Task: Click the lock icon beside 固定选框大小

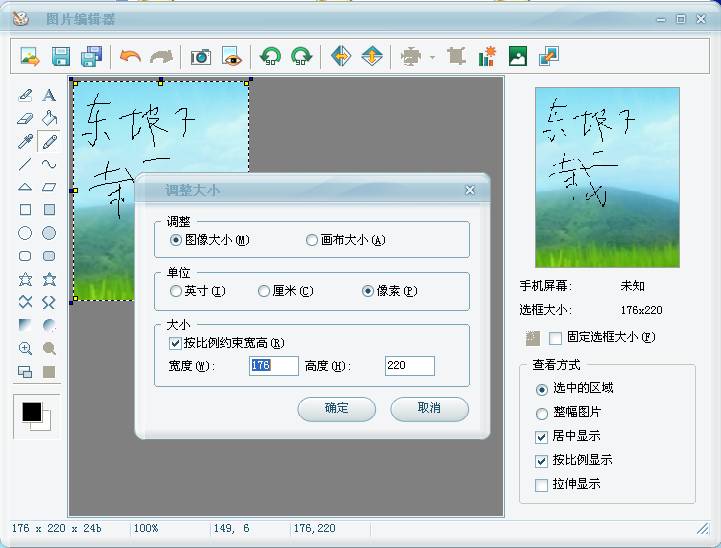Action: pos(532,338)
